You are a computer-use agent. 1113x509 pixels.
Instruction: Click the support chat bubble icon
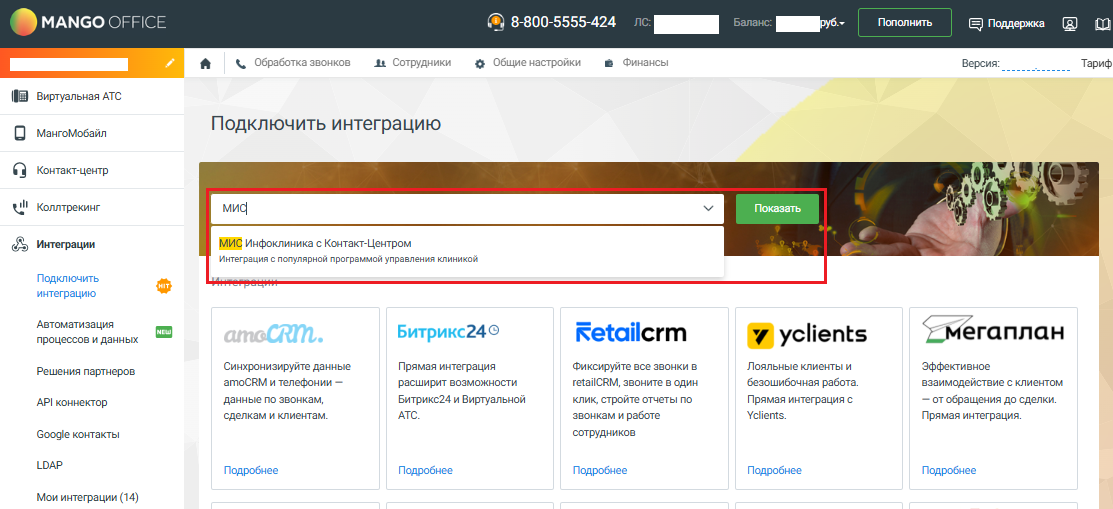tap(976, 23)
